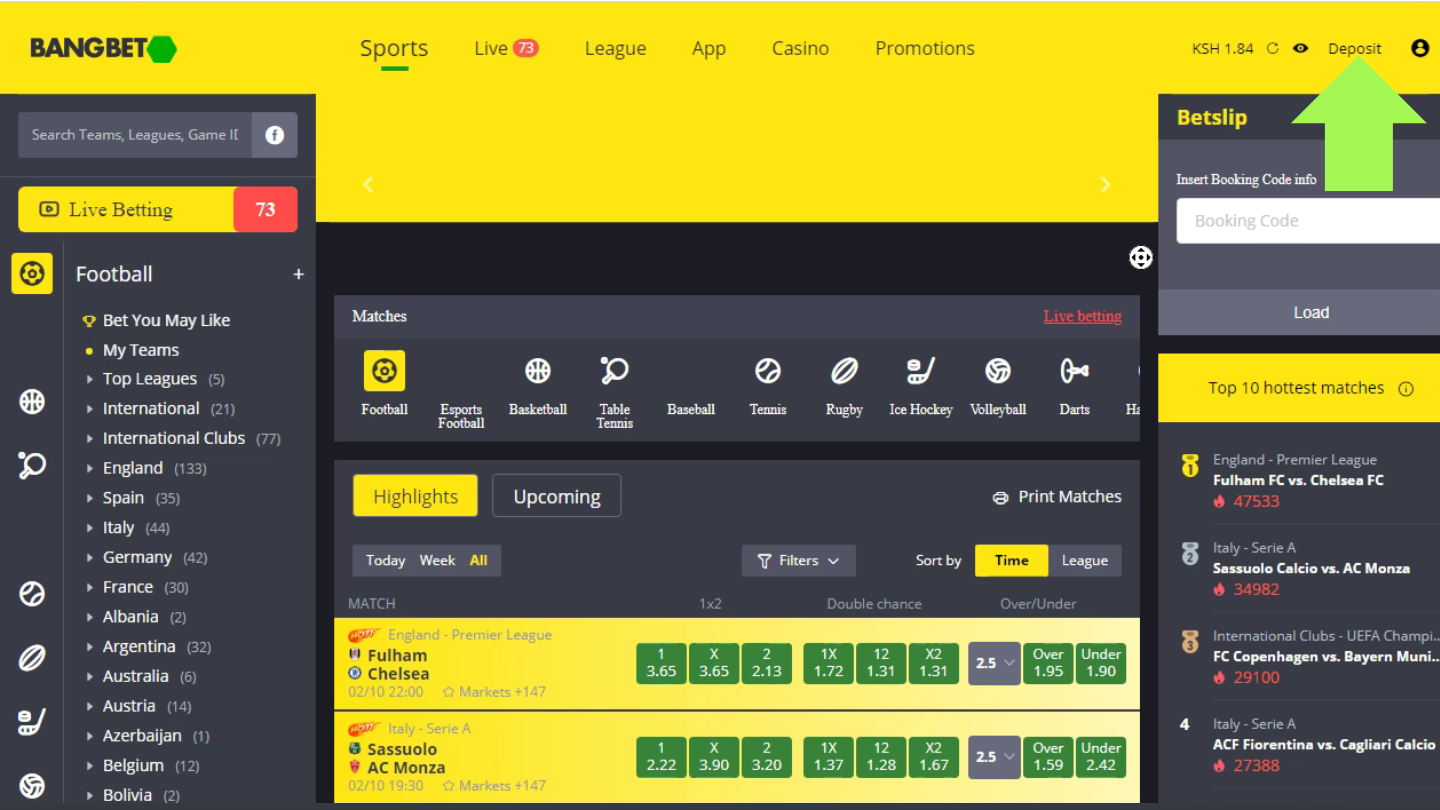Open the Filters dropdown
The height and width of the screenshot is (810, 1440).
pyautogui.click(x=798, y=561)
